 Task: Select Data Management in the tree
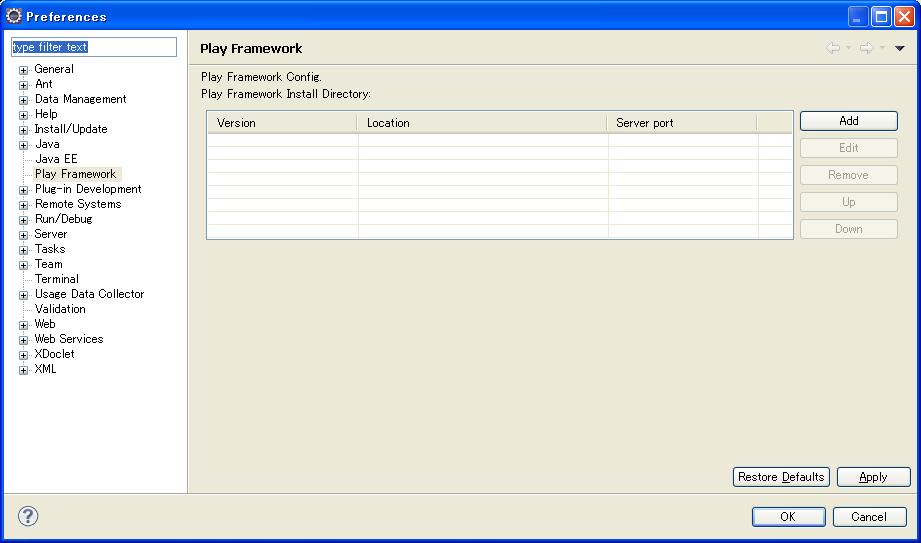click(80, 99)
